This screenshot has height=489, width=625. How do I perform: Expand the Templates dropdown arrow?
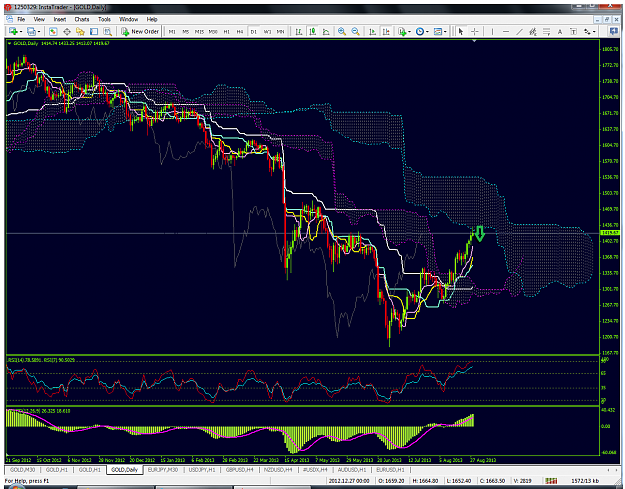tap(445, 31)
